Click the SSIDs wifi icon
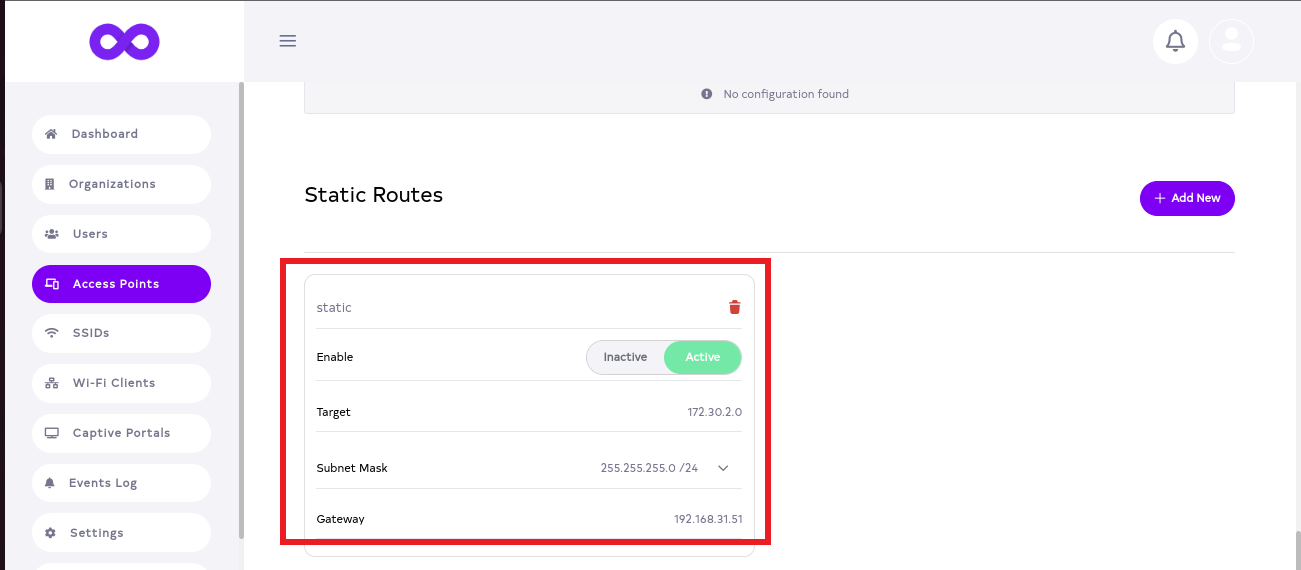Image resolution: width=1301 pixels, height=570 pixels. click(52, 333)
